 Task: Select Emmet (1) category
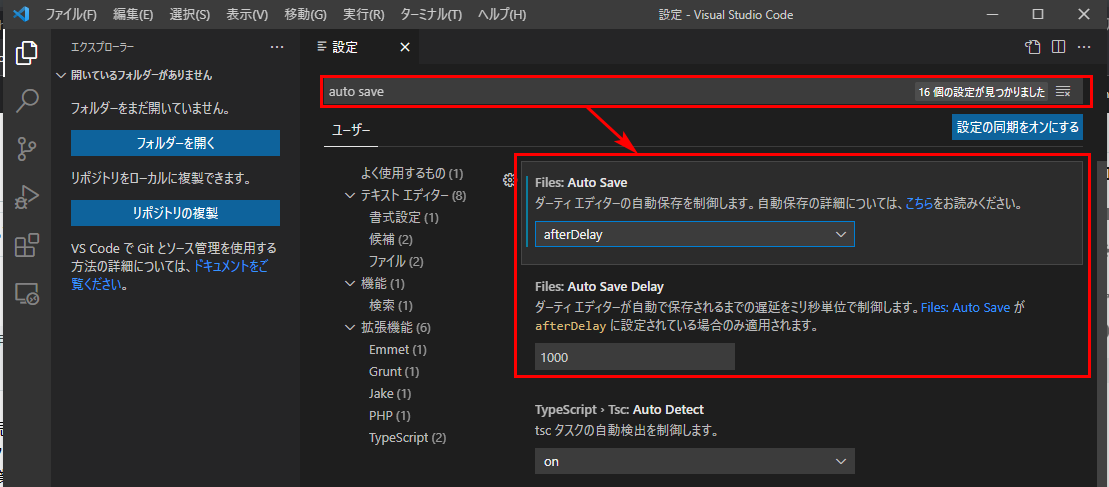point(398,350)
